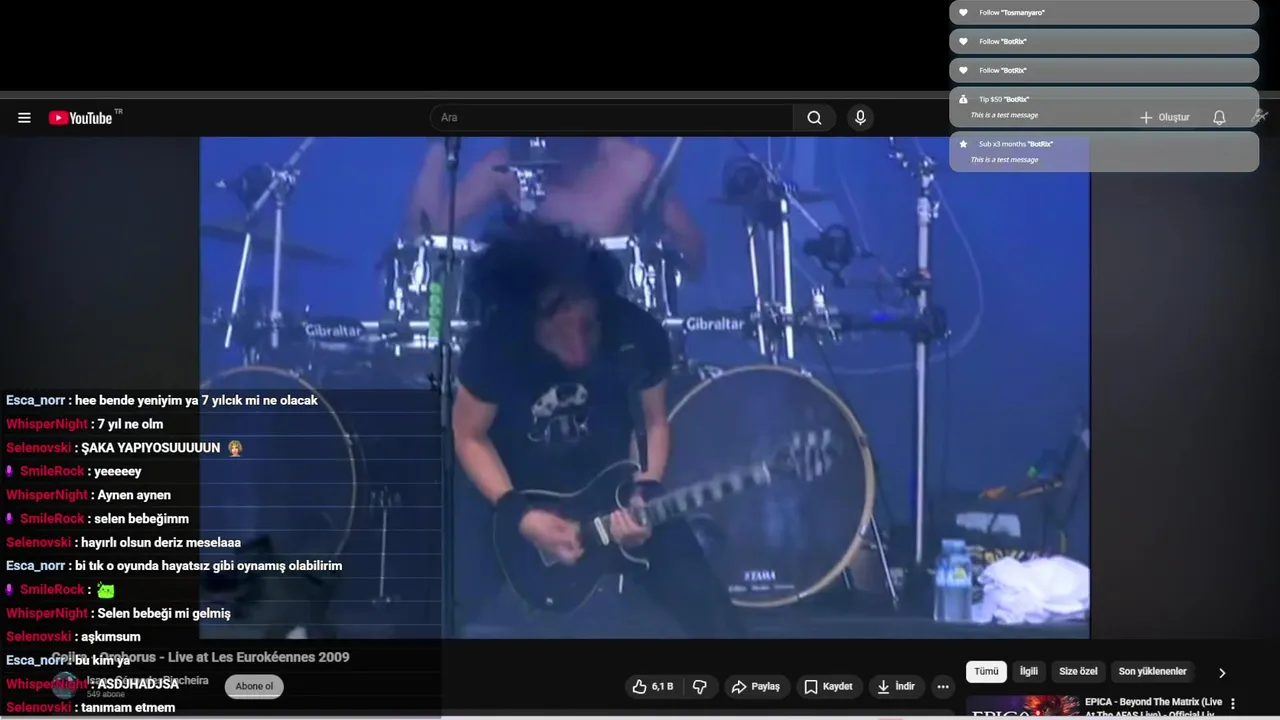This screenshot has width=1280, height=720.
Task: Click mic badge beside SmileRock's "selen bebeğimm" message
Action: 10,518
